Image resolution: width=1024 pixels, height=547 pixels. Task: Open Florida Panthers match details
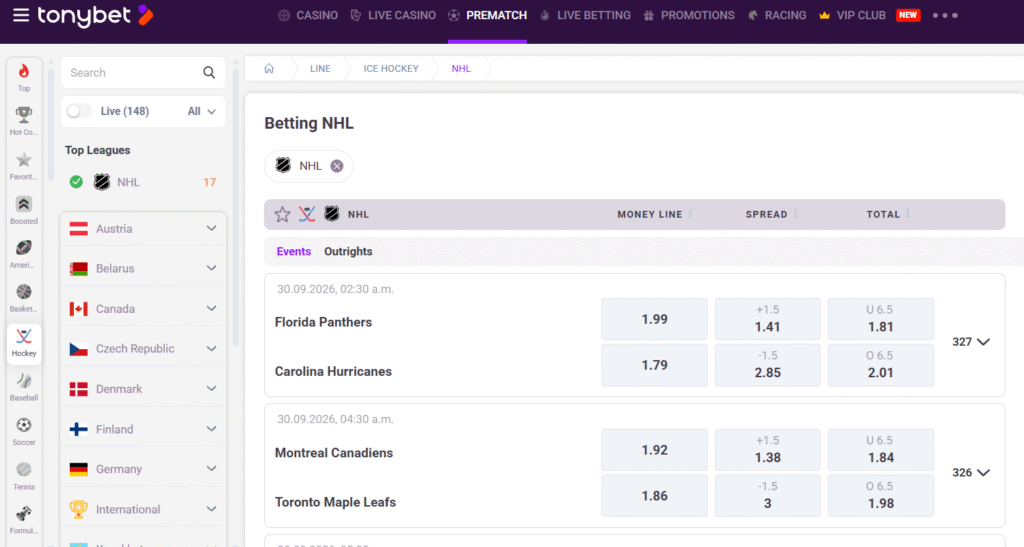(x=323, y=322)
